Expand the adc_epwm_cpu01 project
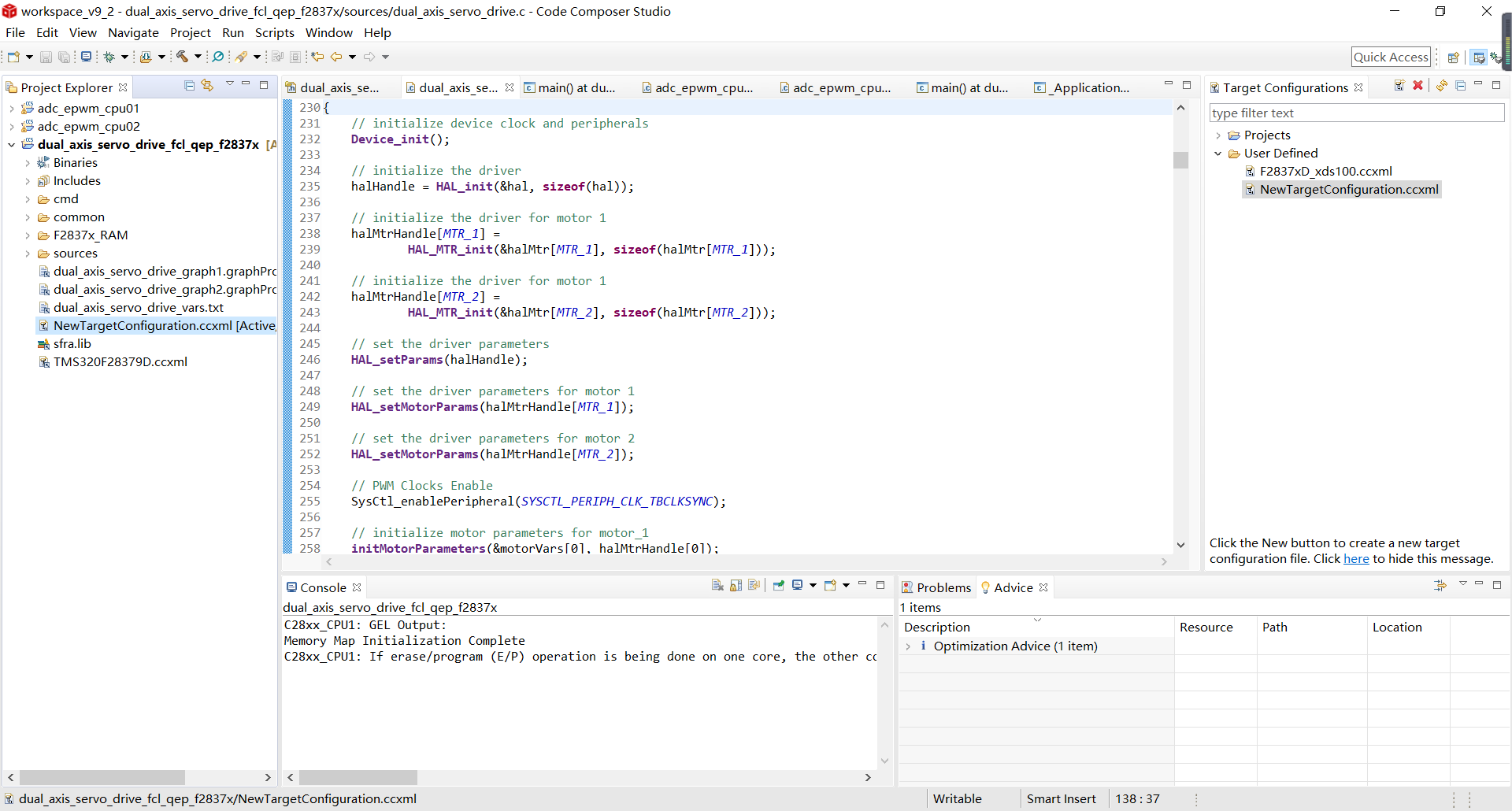Screen dimensions: 1512x811 tap(12, 109)
